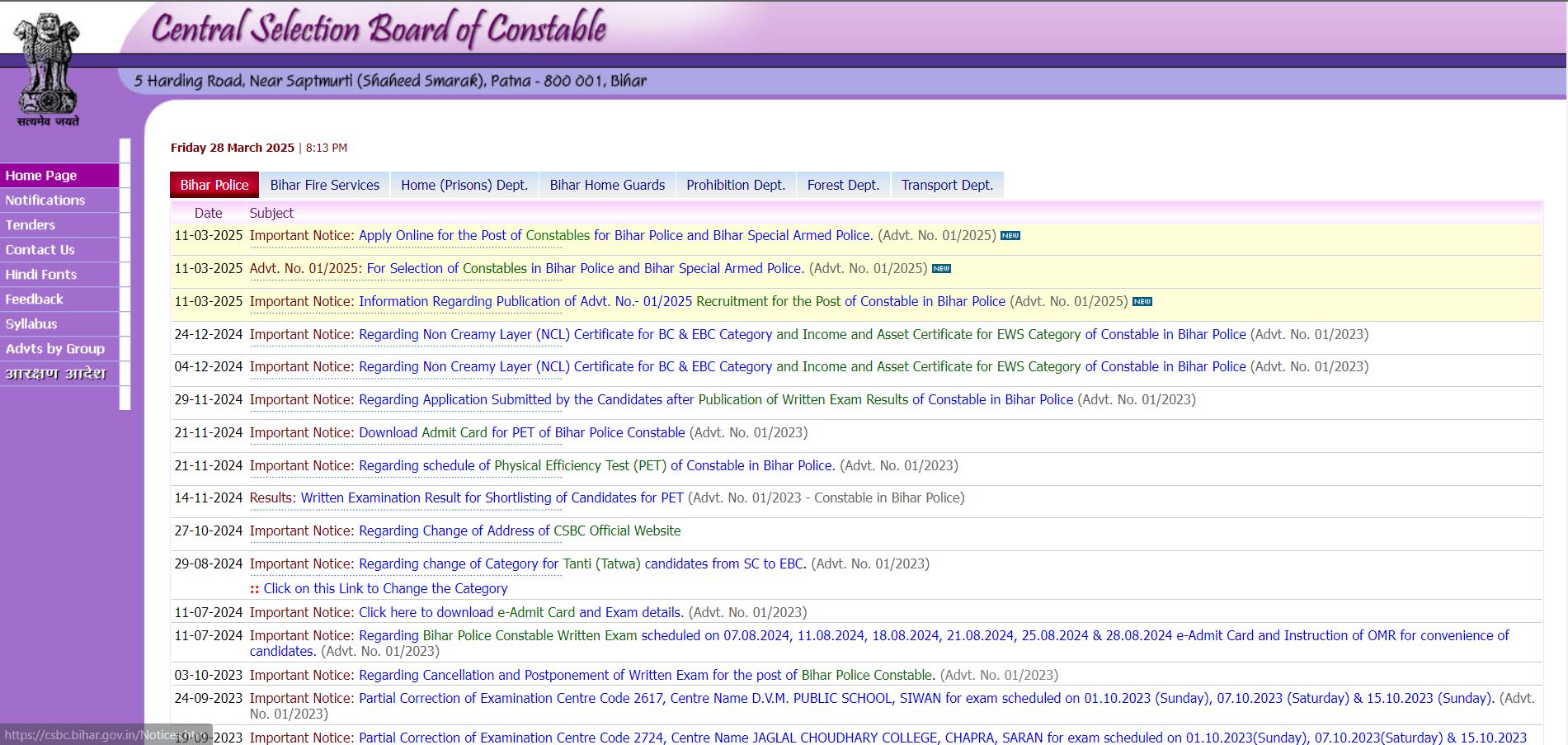Click date cell 27-10-2024
Image resolution: width=1568 pixels, height=745 pixels.
click(x=209, y=530)
